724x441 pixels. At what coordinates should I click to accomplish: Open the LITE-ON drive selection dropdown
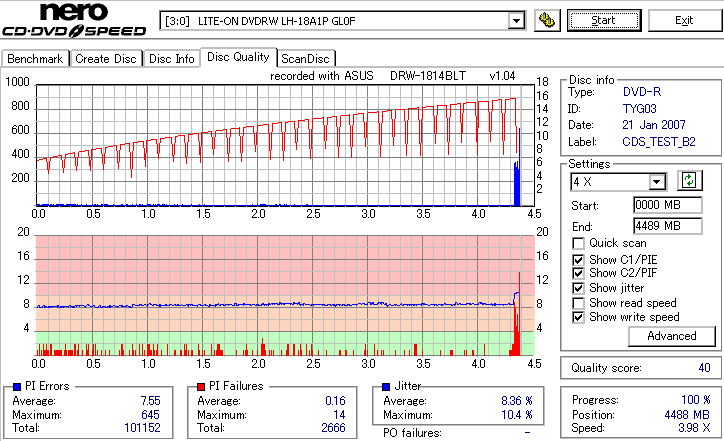coord(516,21)
